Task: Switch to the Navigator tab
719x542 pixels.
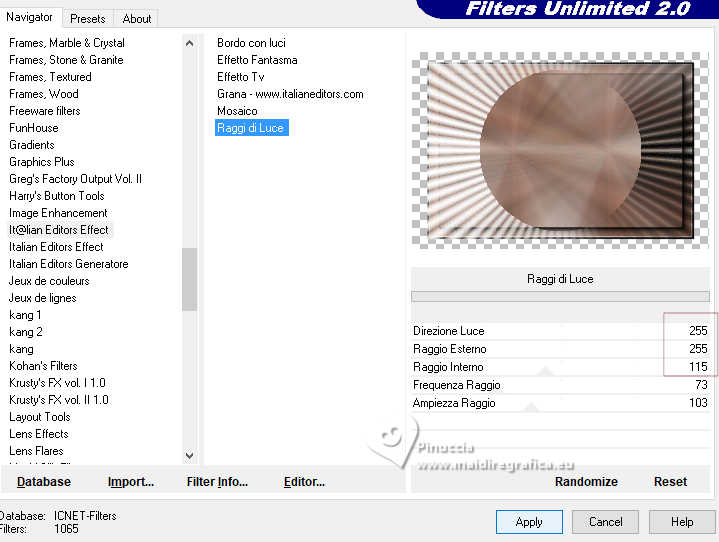Action: 29,17
